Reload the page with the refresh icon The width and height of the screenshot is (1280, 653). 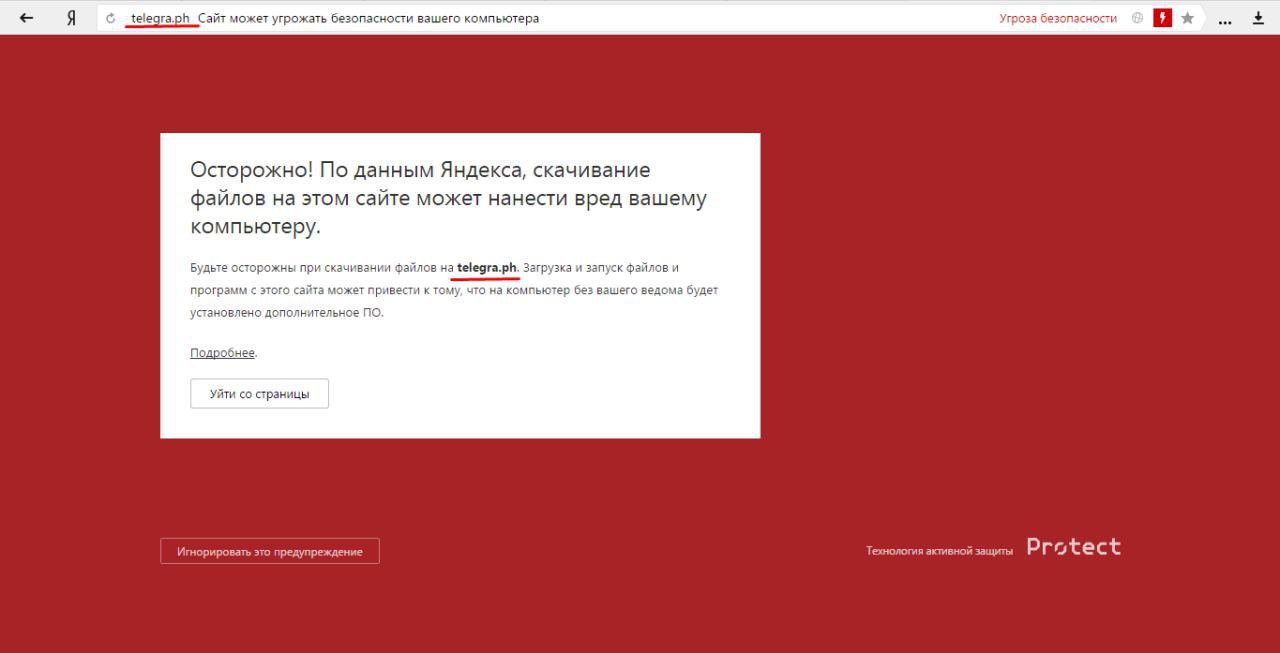[111, 18]
